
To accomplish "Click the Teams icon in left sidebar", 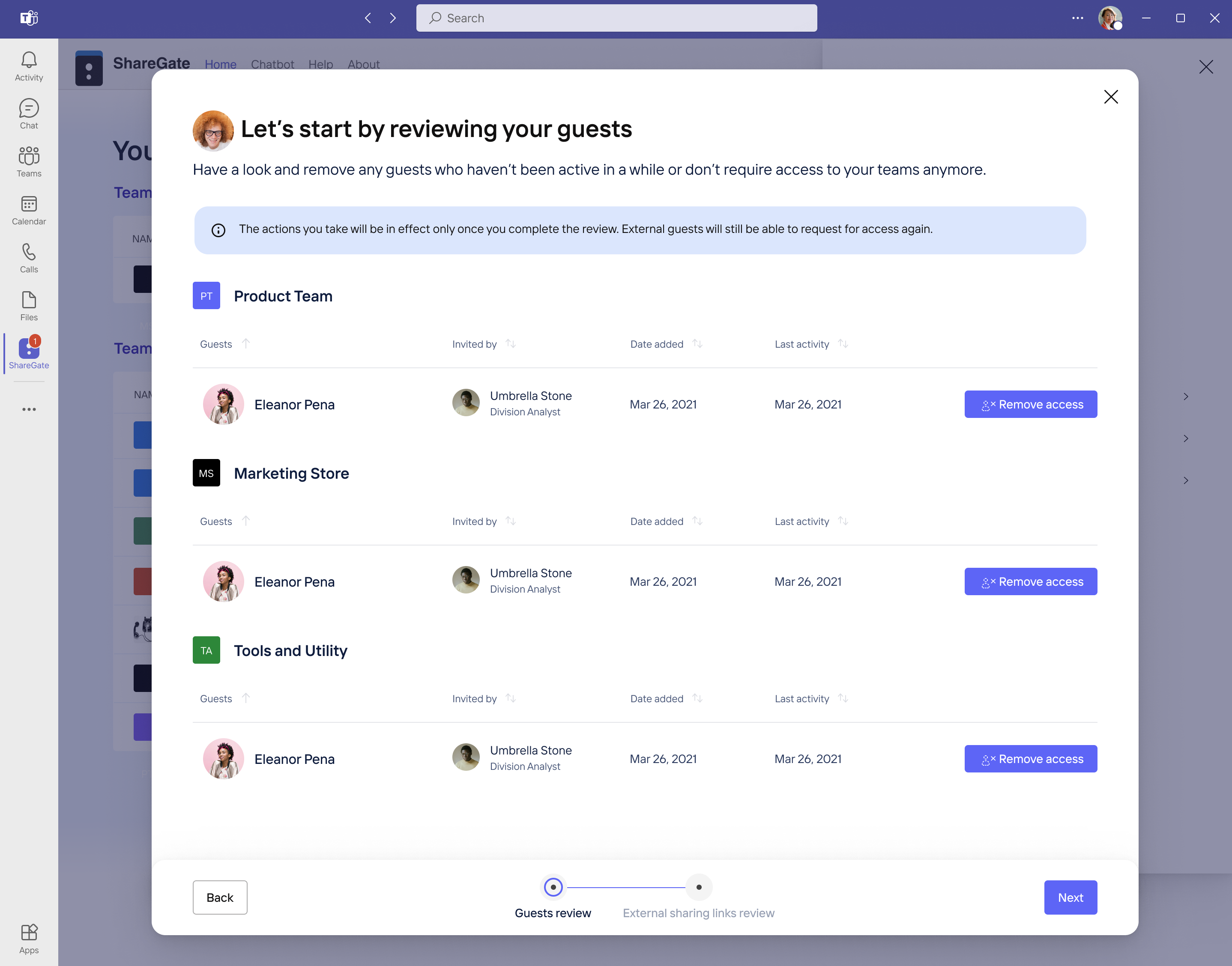I will tap(28, 160).
